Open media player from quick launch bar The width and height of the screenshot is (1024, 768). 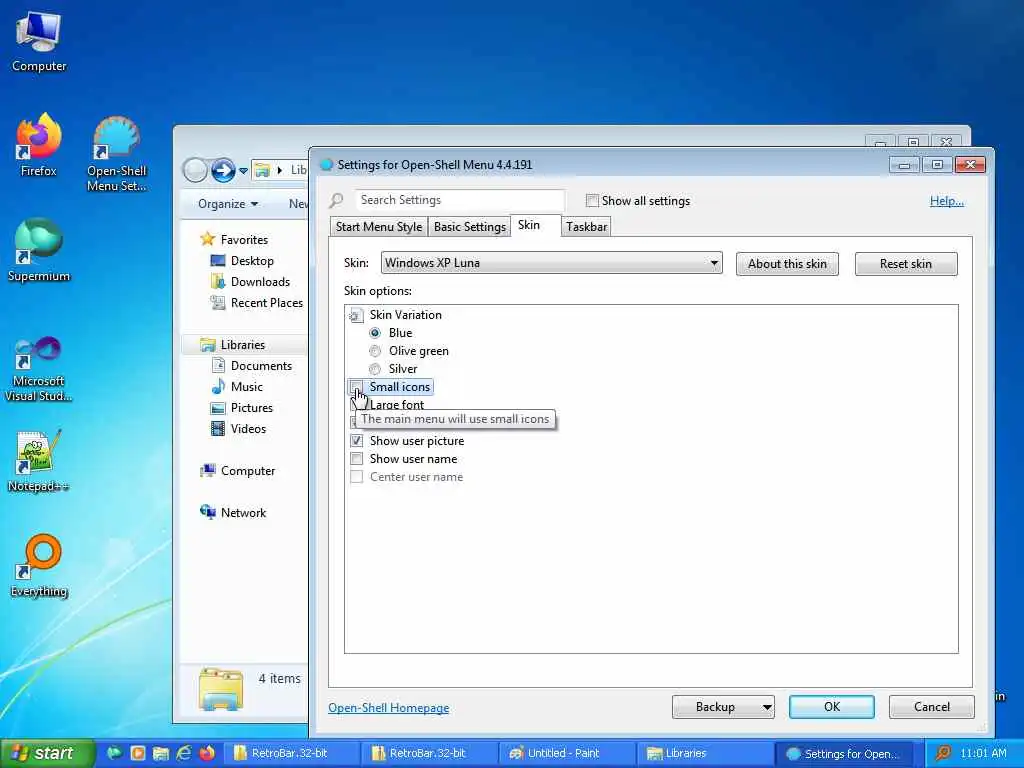tap(138, 753)
